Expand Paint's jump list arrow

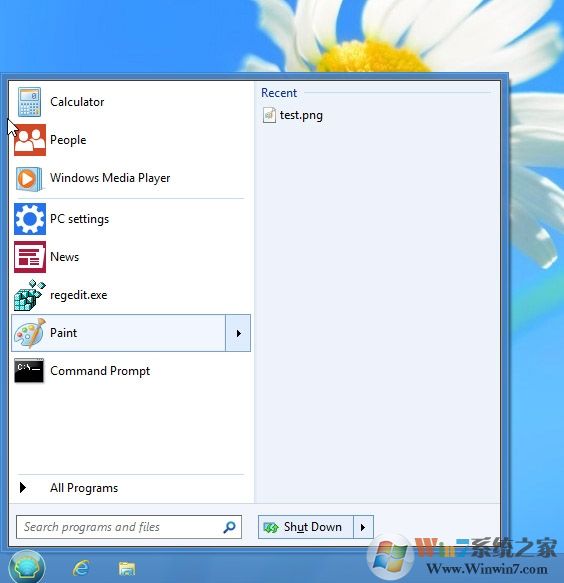coord(238,333)
